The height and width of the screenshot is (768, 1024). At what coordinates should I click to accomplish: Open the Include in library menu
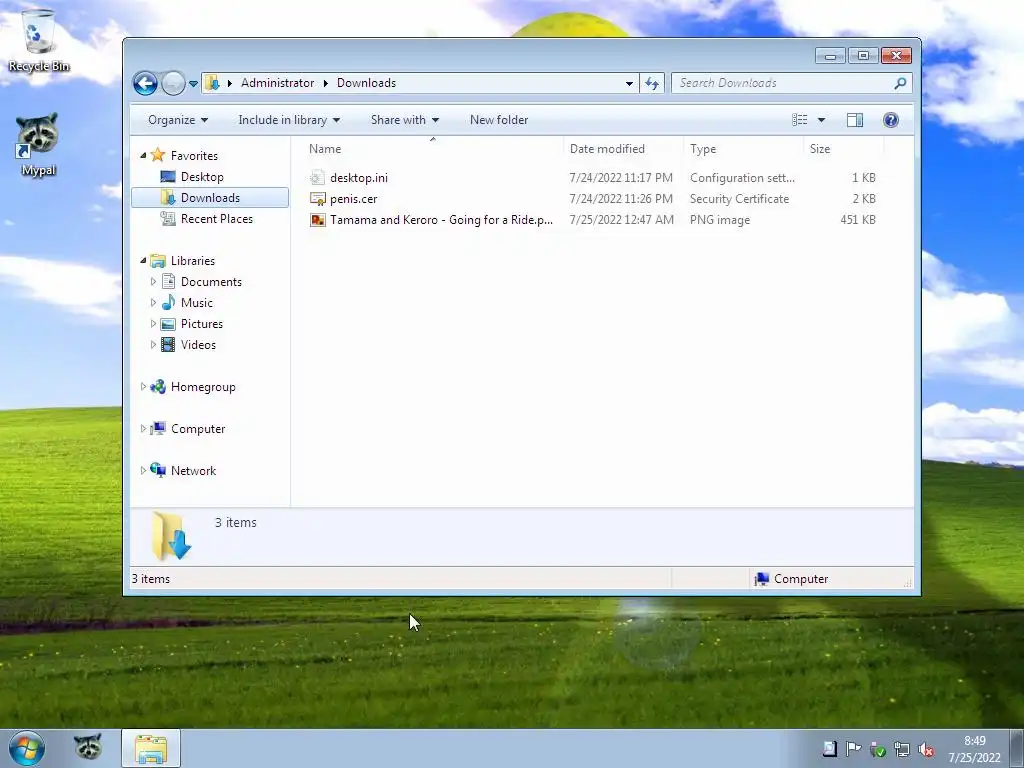tap(289, 120)
